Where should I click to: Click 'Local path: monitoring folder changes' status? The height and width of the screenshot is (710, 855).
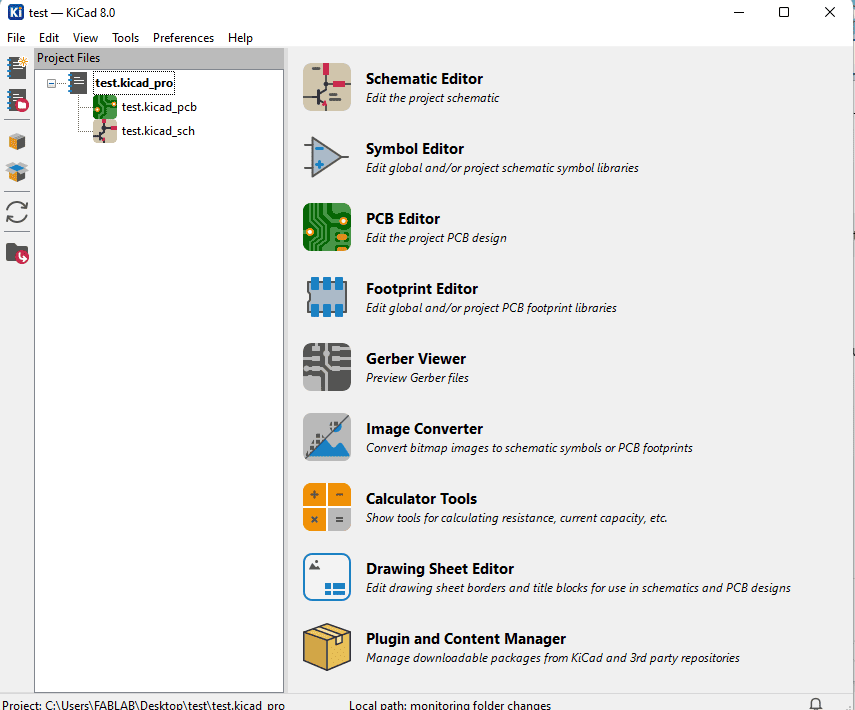coord(450,705)
